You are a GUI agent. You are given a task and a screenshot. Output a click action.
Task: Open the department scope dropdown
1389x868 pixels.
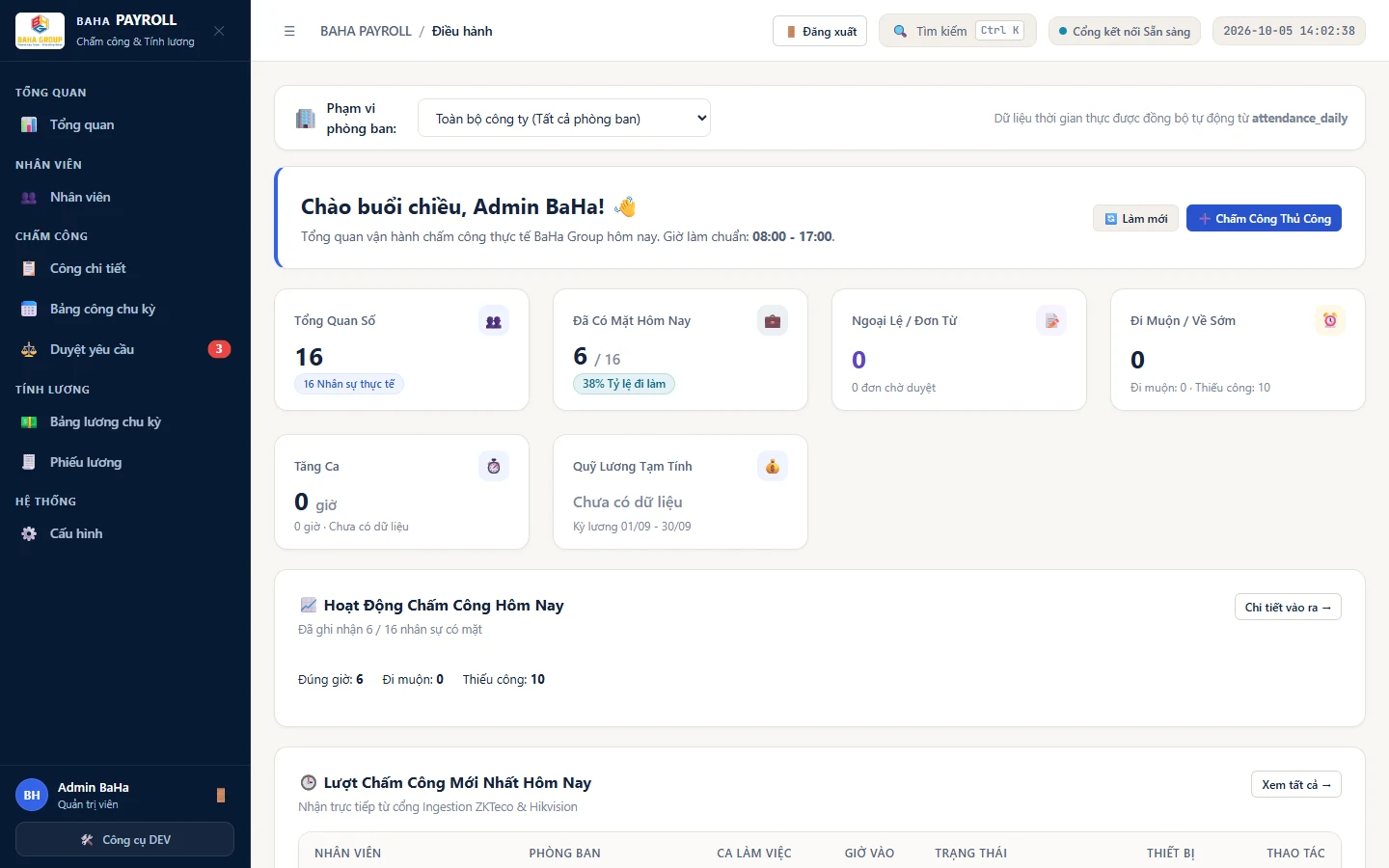[564, 119]
